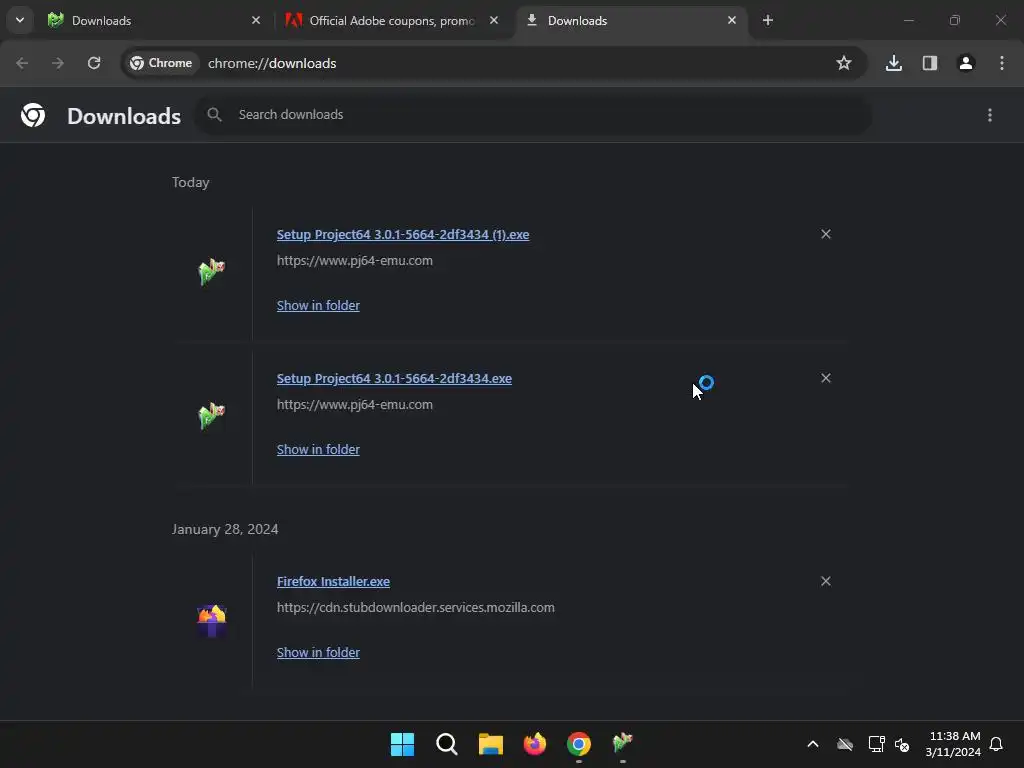The height and width of the screenshot is (768, 1024).
Task: Click the Chrome site info chip
Action: coord(161,63)
